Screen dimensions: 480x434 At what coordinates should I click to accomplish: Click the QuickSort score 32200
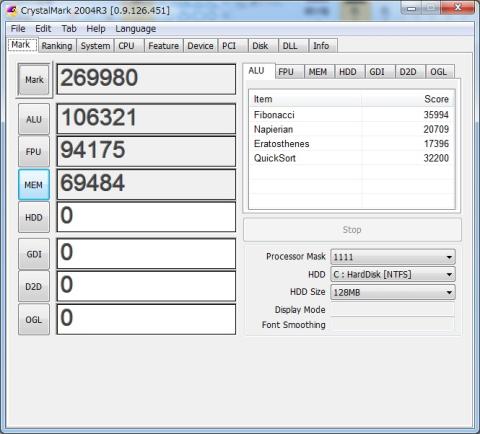coord(436,158)
